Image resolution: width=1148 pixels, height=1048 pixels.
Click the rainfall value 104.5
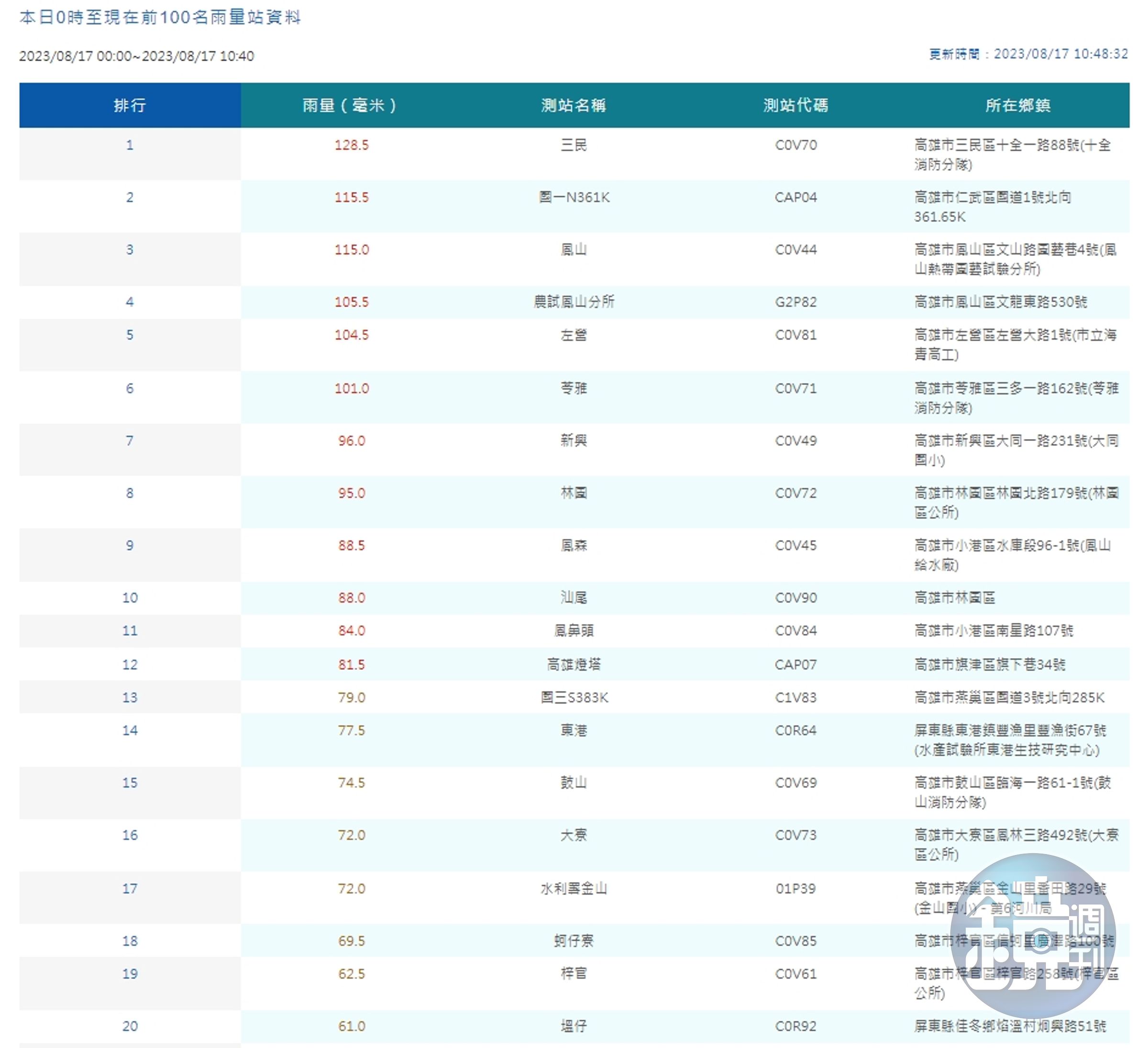point(352,335)
